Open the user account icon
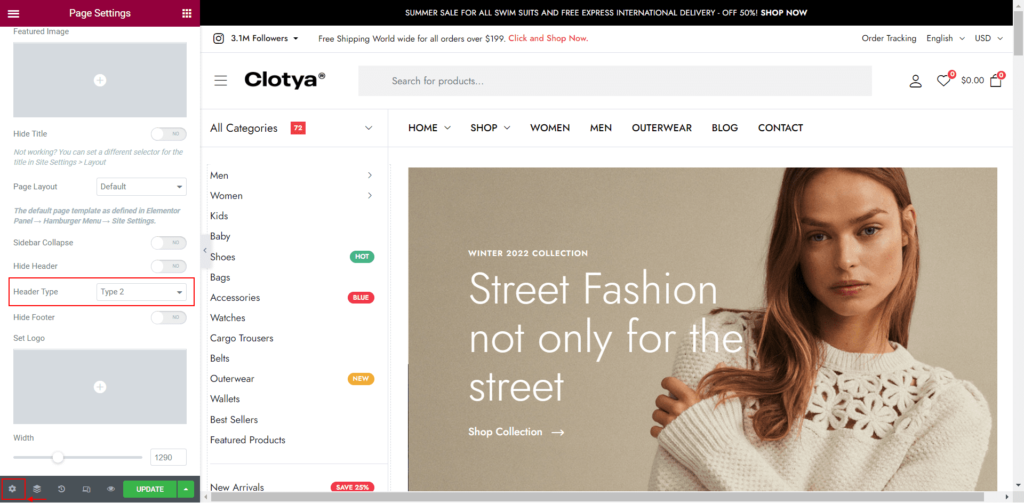 916,81
